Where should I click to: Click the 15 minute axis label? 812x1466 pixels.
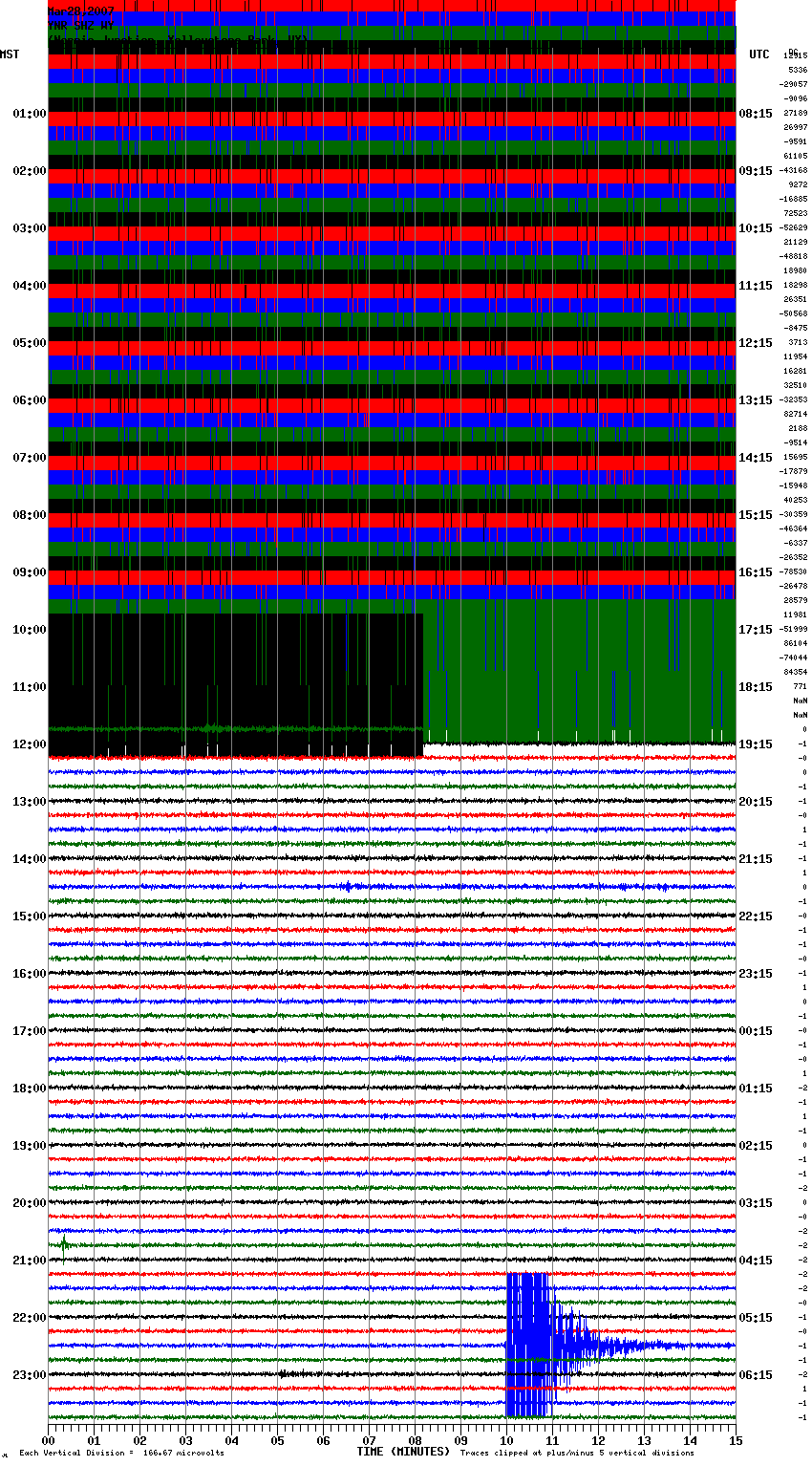tap(736, 1440)
